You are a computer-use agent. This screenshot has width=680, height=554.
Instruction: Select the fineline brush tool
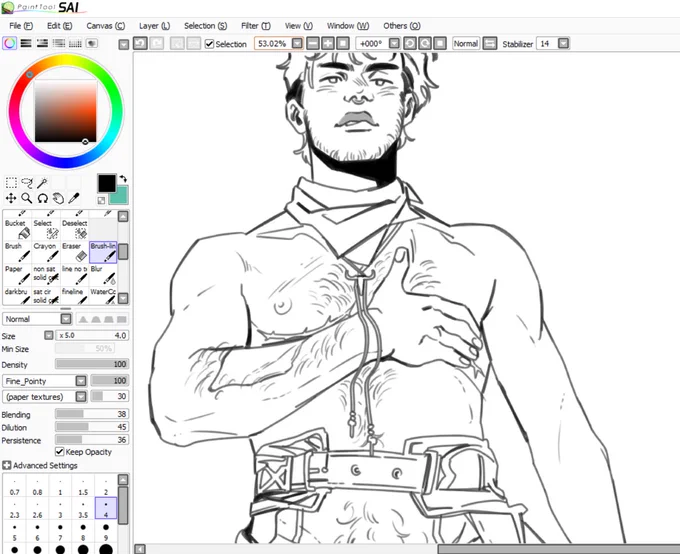point(75,297)
